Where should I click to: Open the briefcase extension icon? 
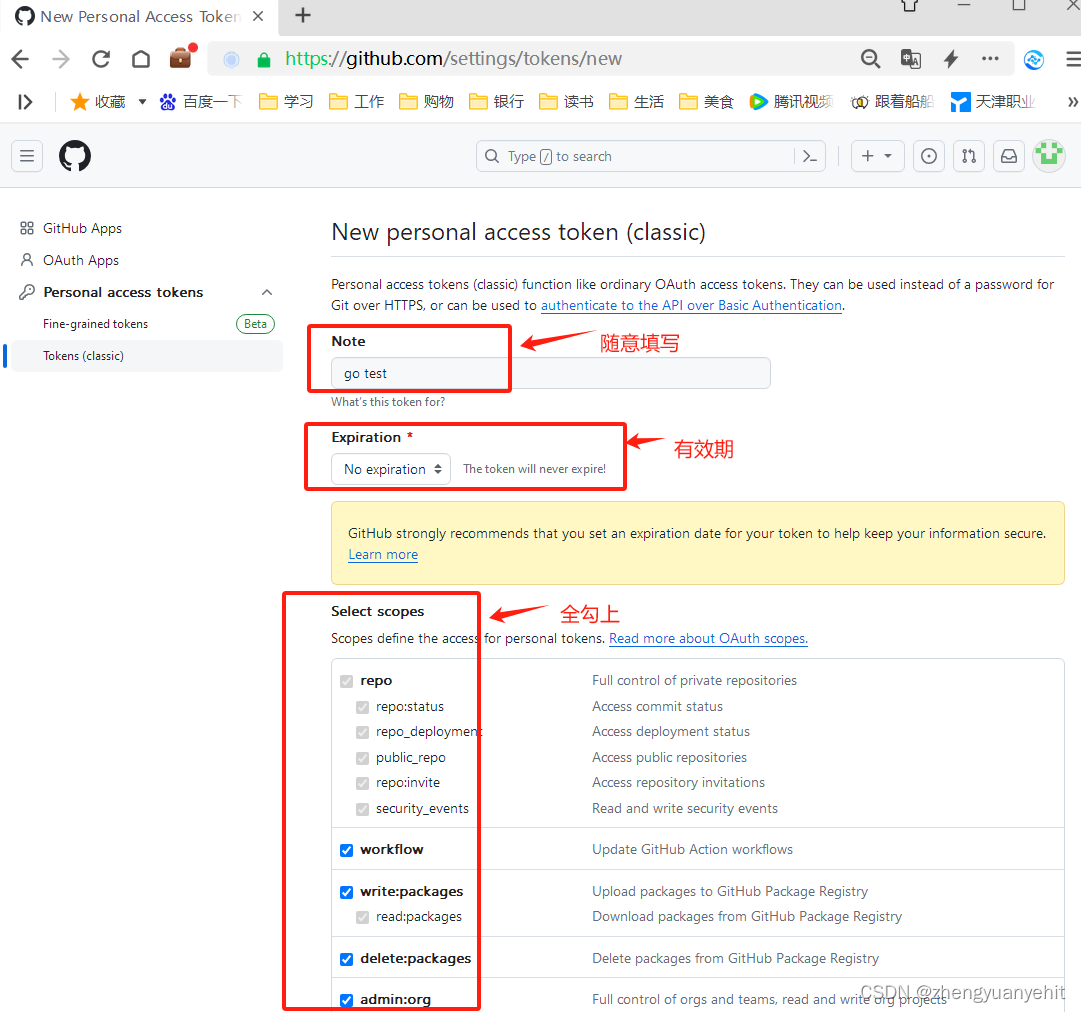[182, 57]
